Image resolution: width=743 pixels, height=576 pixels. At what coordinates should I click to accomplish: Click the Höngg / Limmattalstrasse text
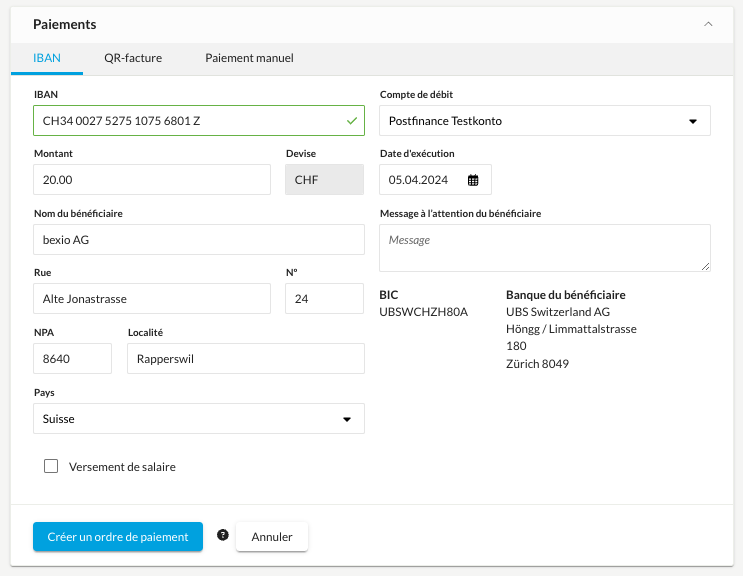pos(571,329)
